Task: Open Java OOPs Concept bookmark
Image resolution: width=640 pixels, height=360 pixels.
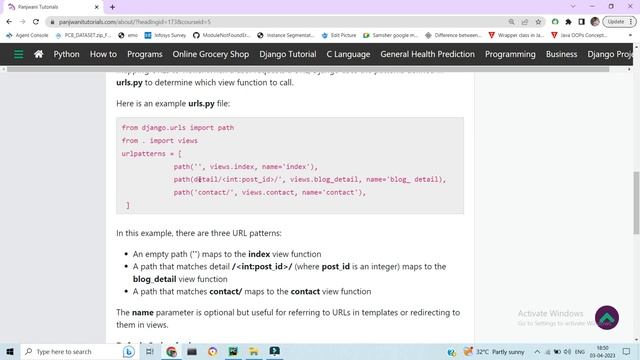Action: coord(580,35)
